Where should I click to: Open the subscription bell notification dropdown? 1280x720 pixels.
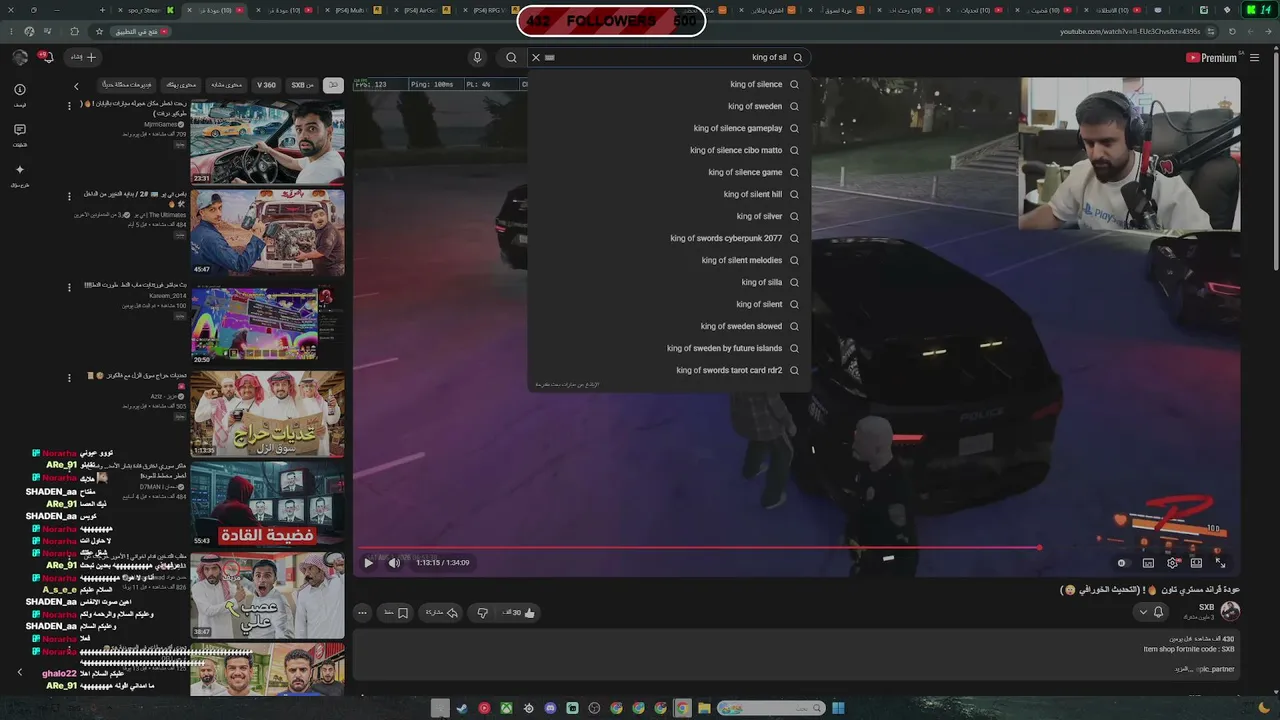click(x=1151, y=612)
